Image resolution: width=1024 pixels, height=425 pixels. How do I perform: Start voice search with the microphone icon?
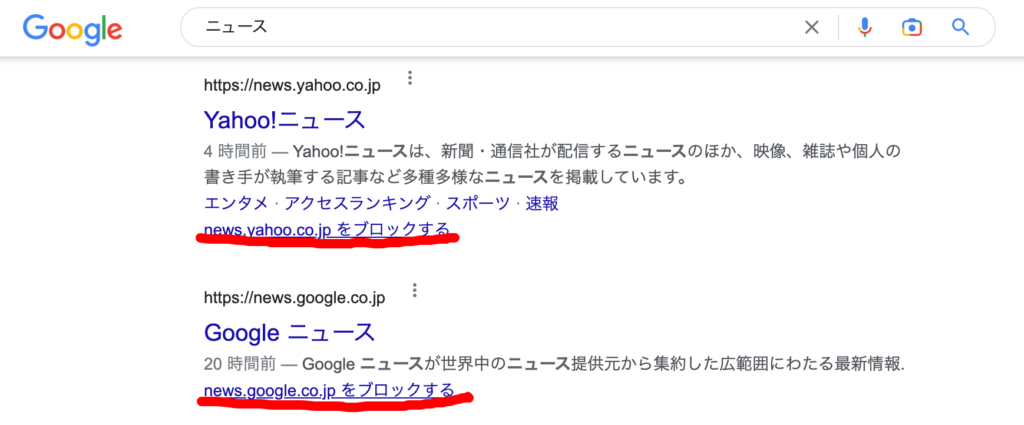(x=865, y=27)
